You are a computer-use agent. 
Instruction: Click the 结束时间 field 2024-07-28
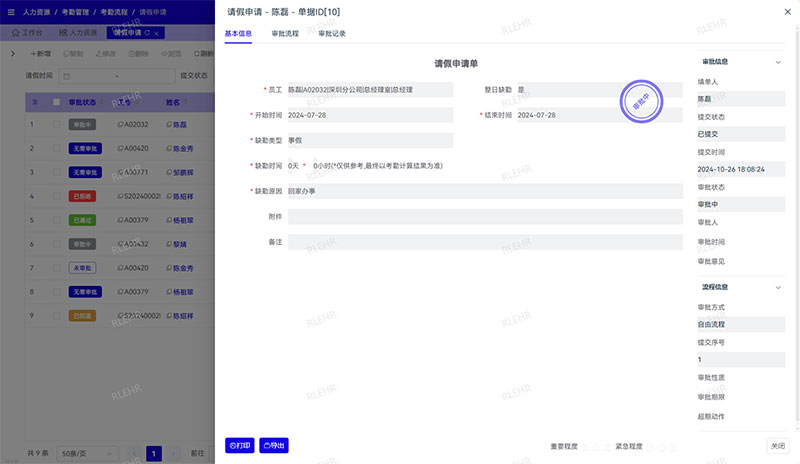599,115
